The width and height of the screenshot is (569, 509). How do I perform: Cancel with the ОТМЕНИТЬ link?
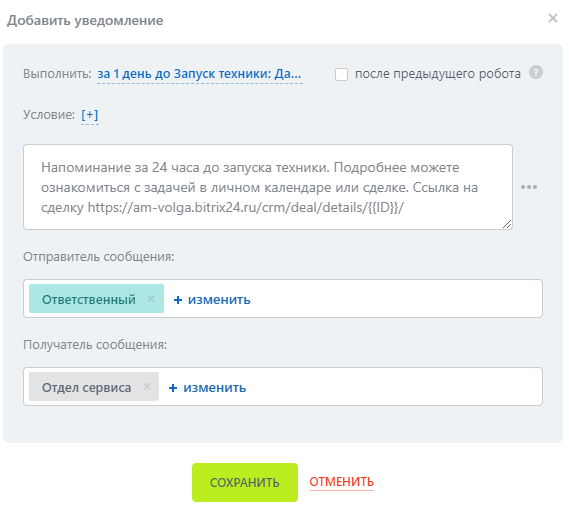tap(341, 482)
